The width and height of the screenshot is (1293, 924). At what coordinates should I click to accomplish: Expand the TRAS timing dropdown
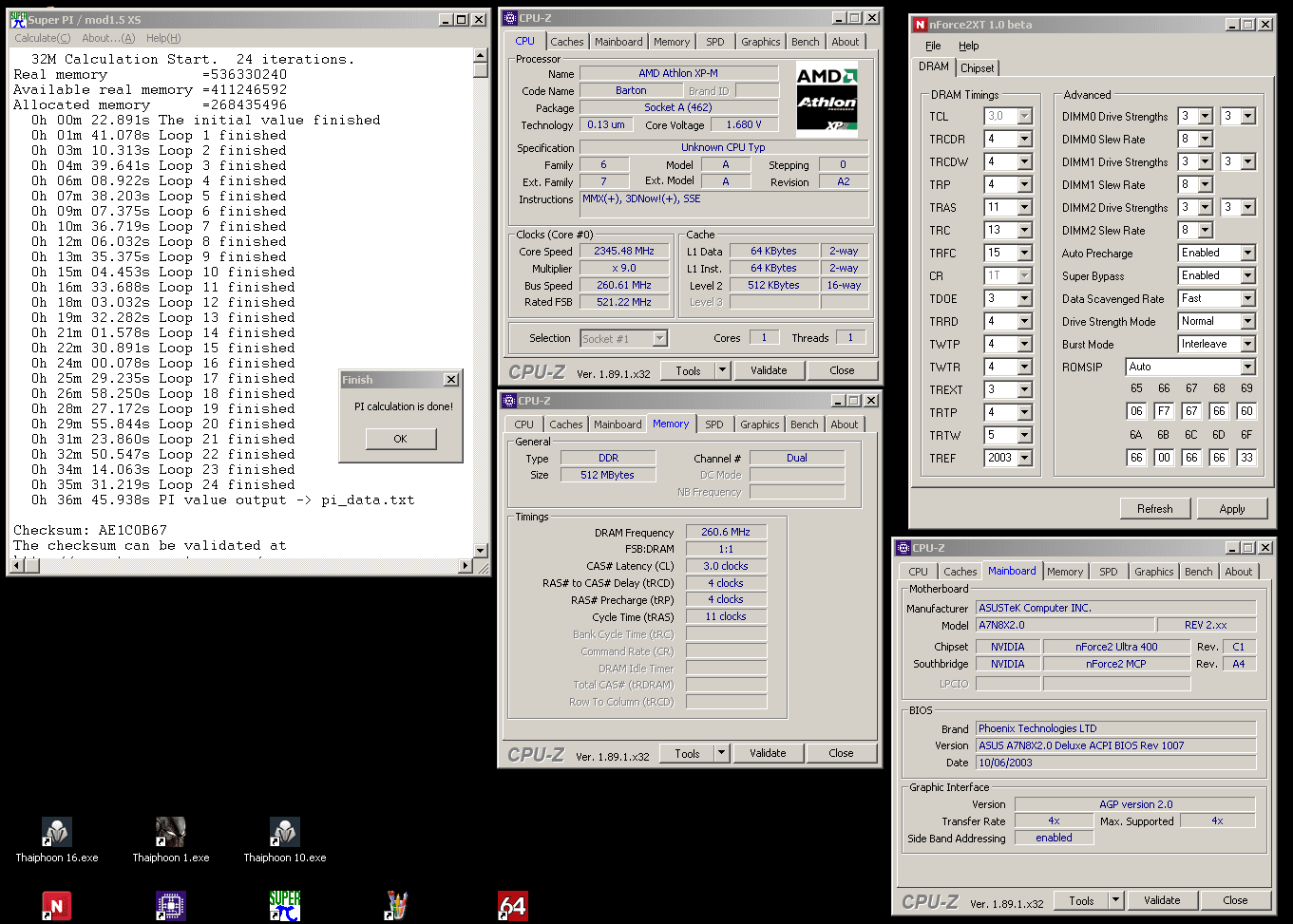pyautogui.click(x=1025, y=207)
